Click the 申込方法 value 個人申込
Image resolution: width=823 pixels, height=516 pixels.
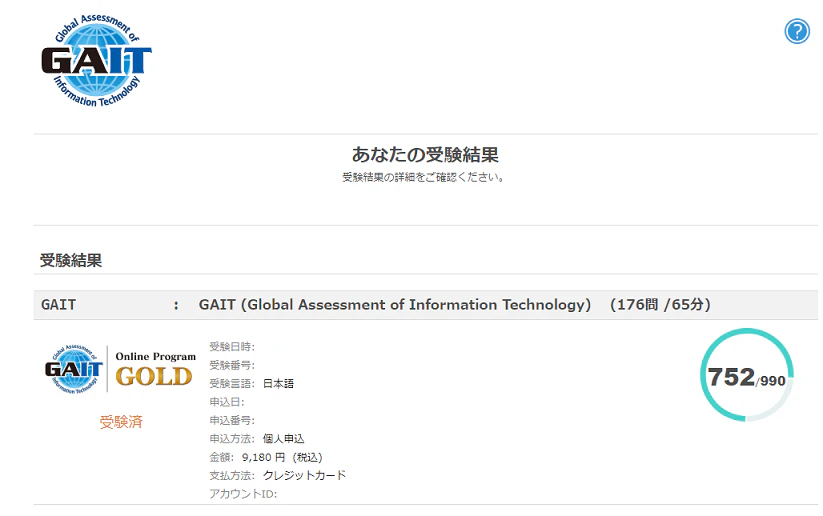(x=283, y=439)
